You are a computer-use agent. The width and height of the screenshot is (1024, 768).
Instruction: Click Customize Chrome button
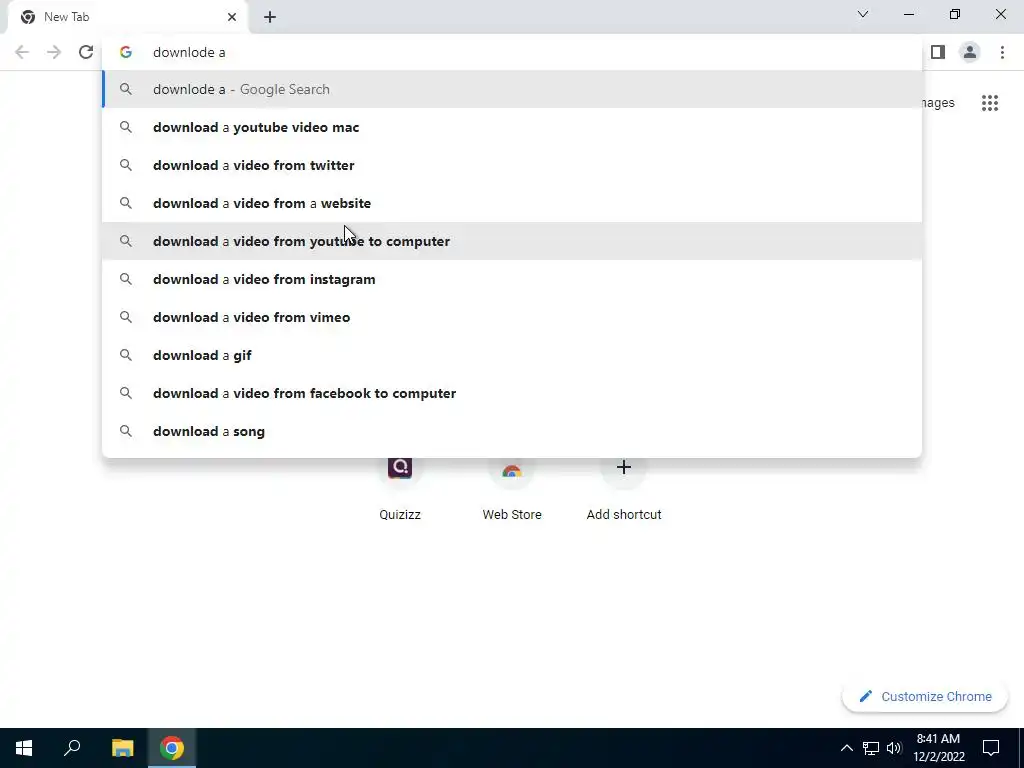click(x=925, y=696)
